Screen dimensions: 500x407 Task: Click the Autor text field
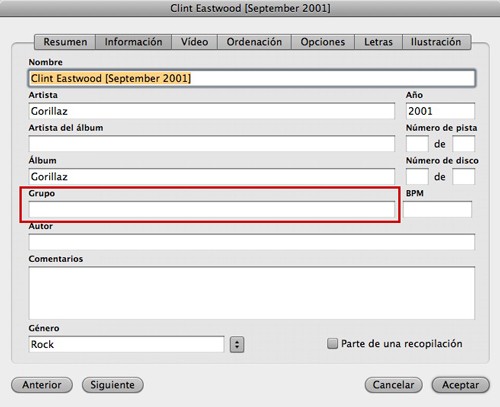click(252, 242)
